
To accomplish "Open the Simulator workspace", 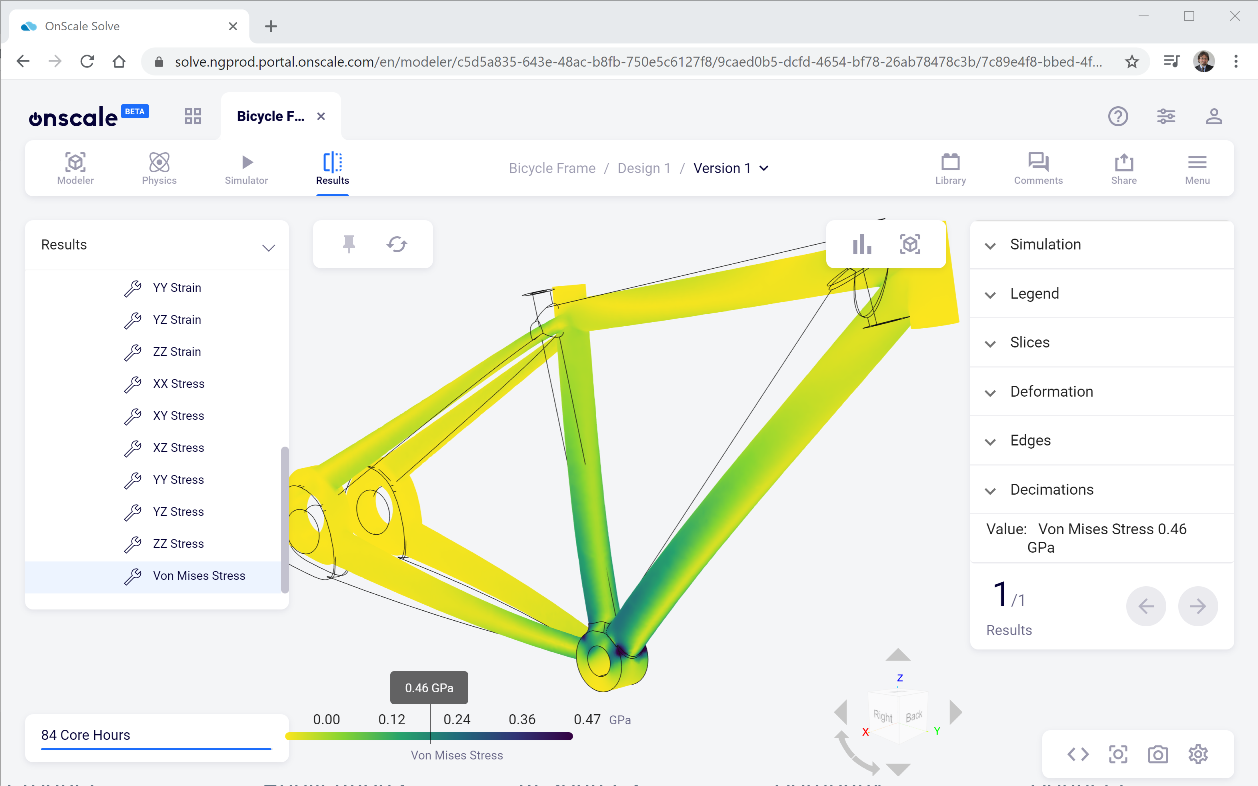I will 246,168.
